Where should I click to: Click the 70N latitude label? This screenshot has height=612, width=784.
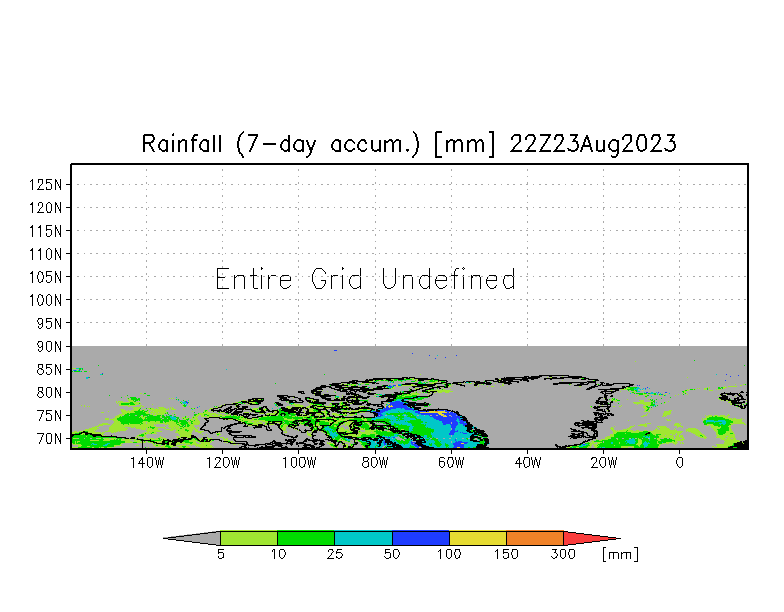[49, 439]
